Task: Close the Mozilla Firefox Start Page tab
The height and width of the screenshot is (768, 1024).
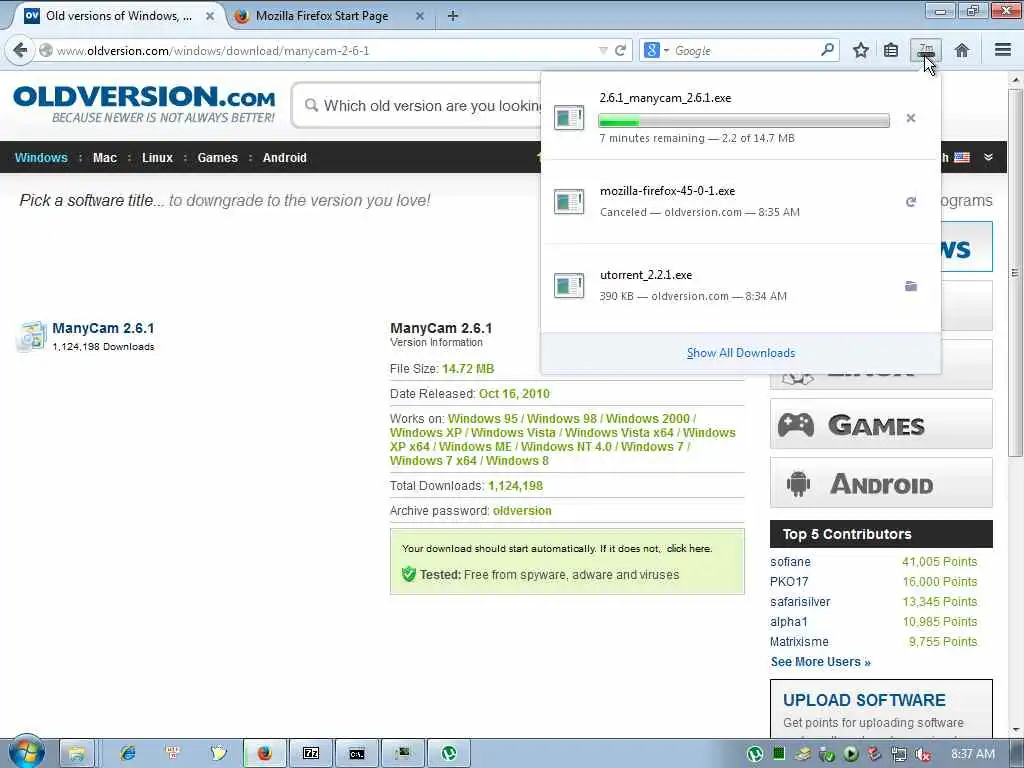Action: coord(420,16)
